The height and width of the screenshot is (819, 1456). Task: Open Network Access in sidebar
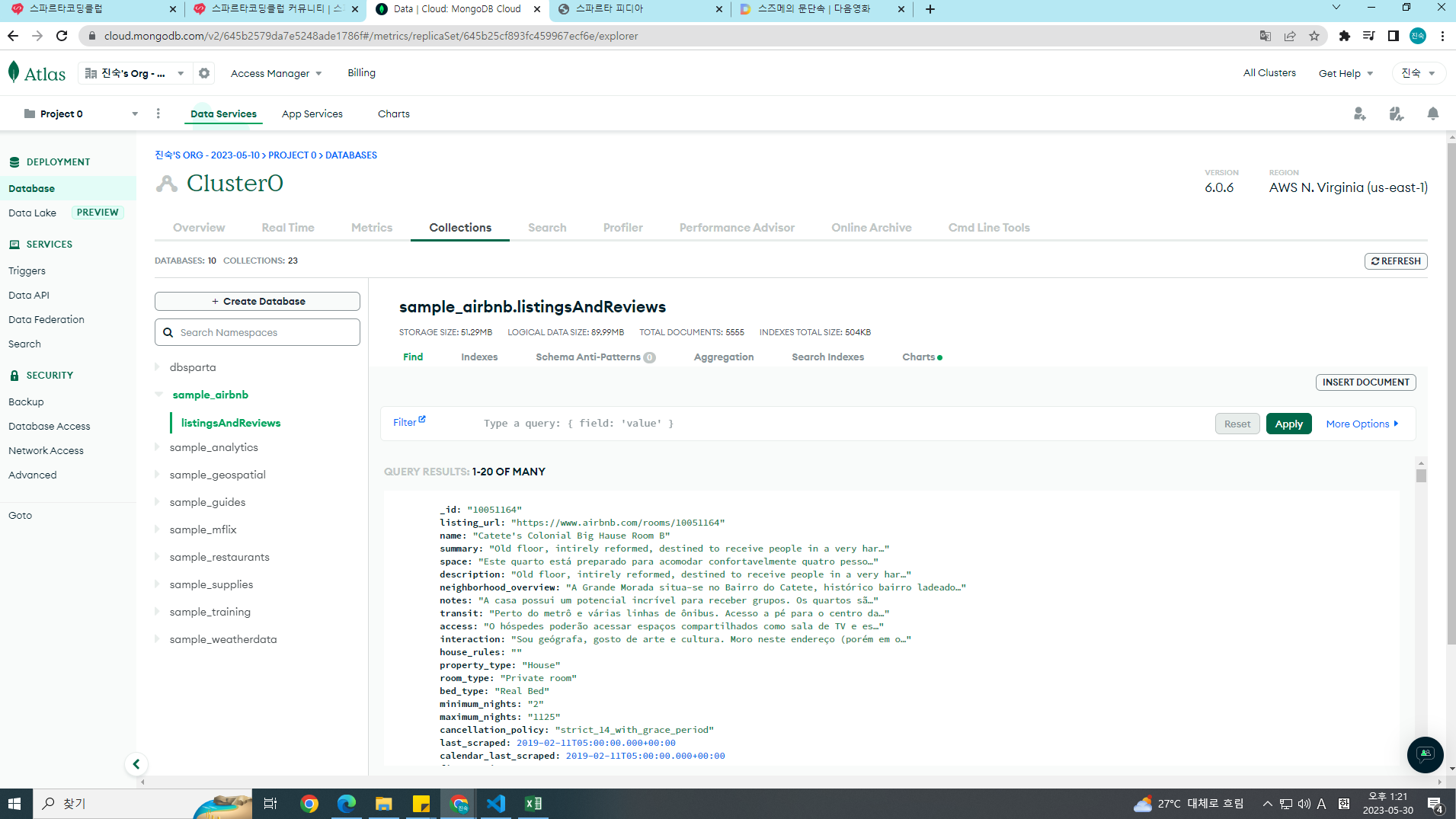46,450
